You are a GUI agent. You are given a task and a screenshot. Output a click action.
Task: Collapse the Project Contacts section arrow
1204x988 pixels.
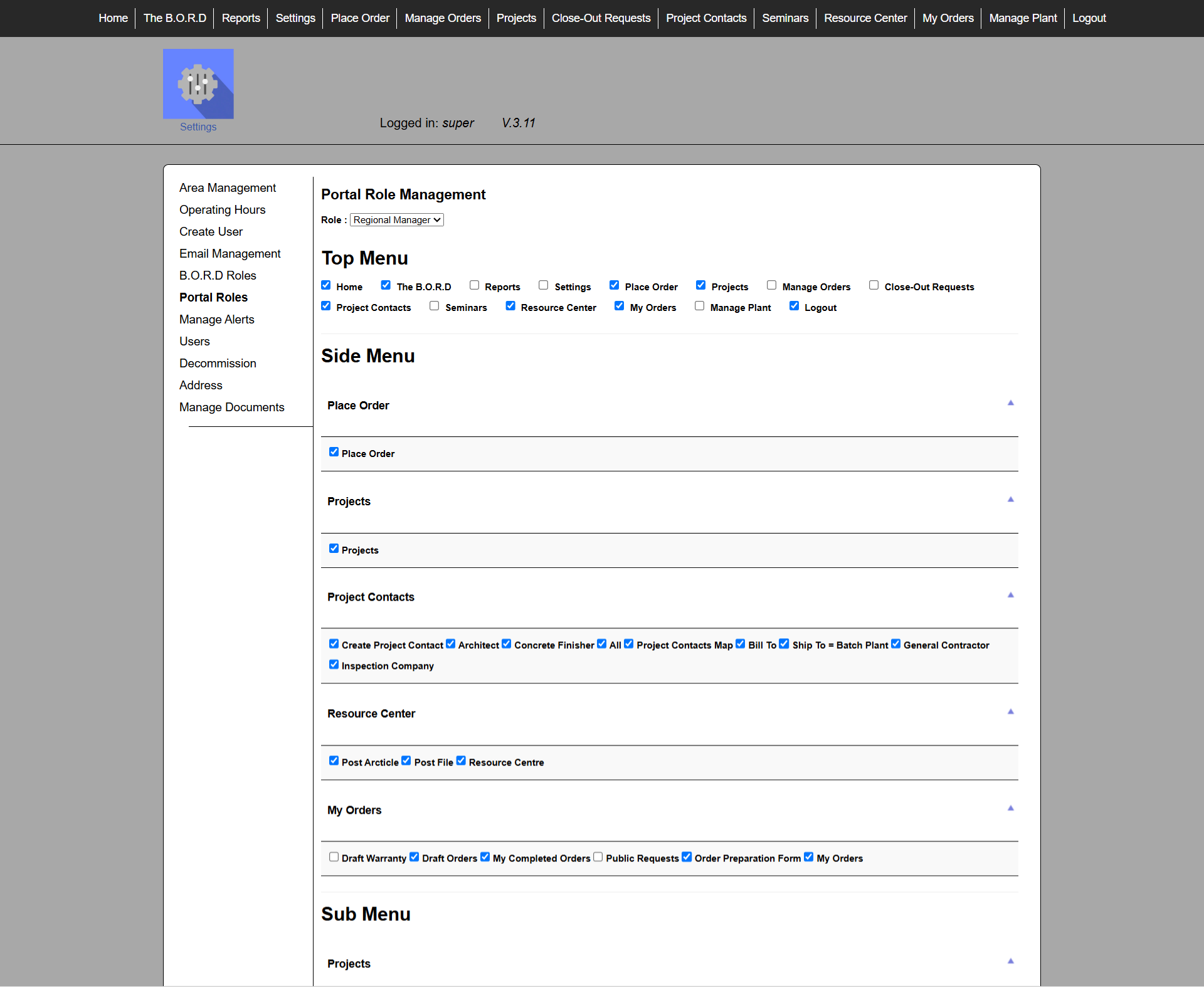point(1010,595)
